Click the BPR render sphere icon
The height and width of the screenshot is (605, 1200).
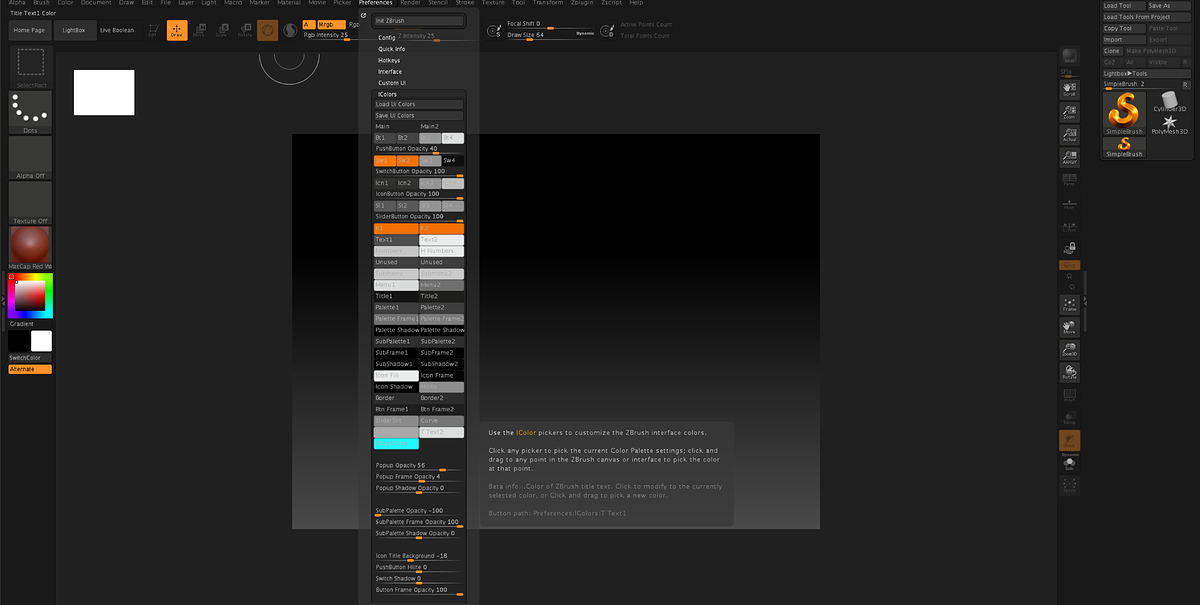[1070, 56]
